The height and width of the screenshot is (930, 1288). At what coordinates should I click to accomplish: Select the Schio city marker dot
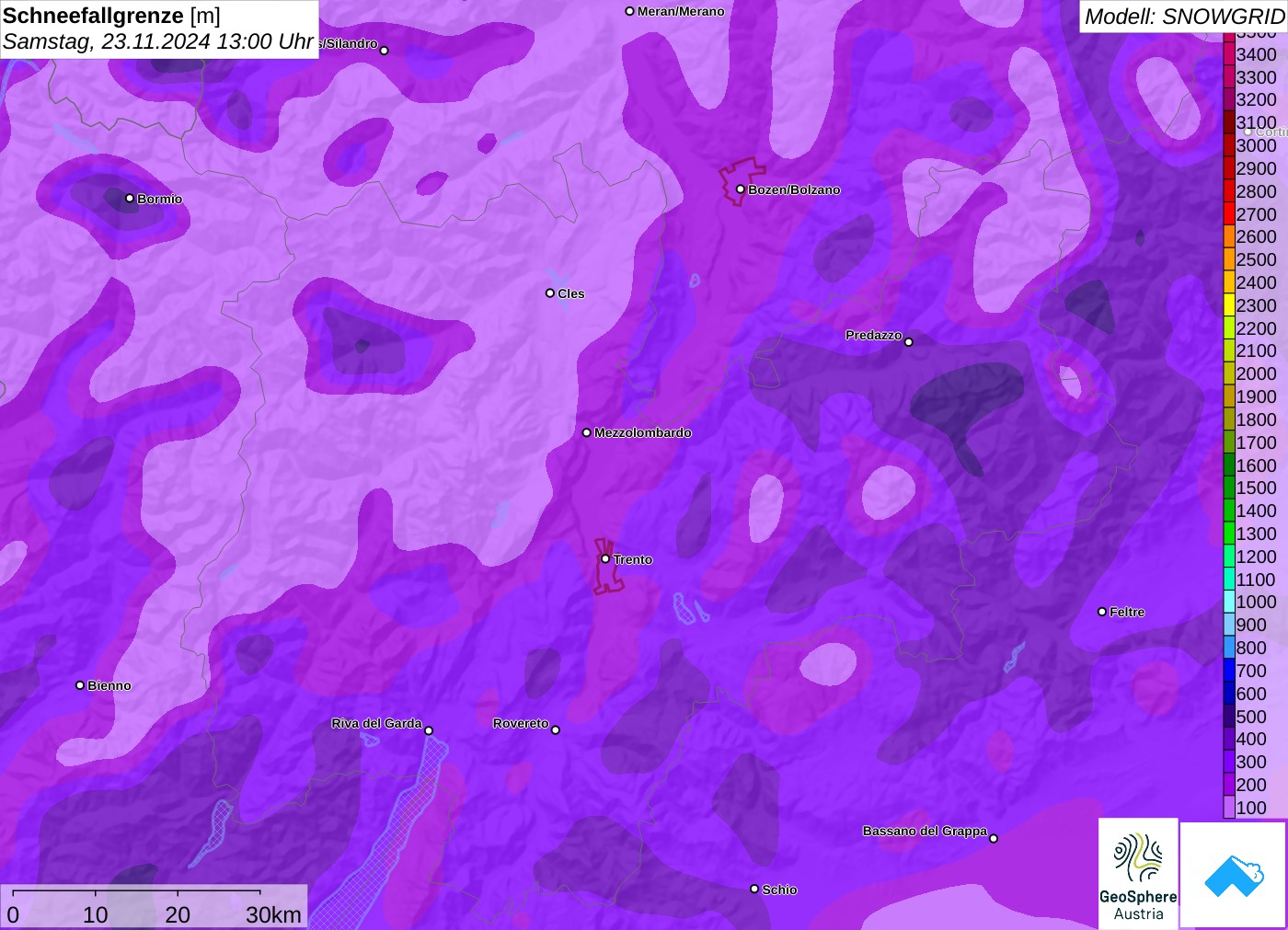click(754, 890)
